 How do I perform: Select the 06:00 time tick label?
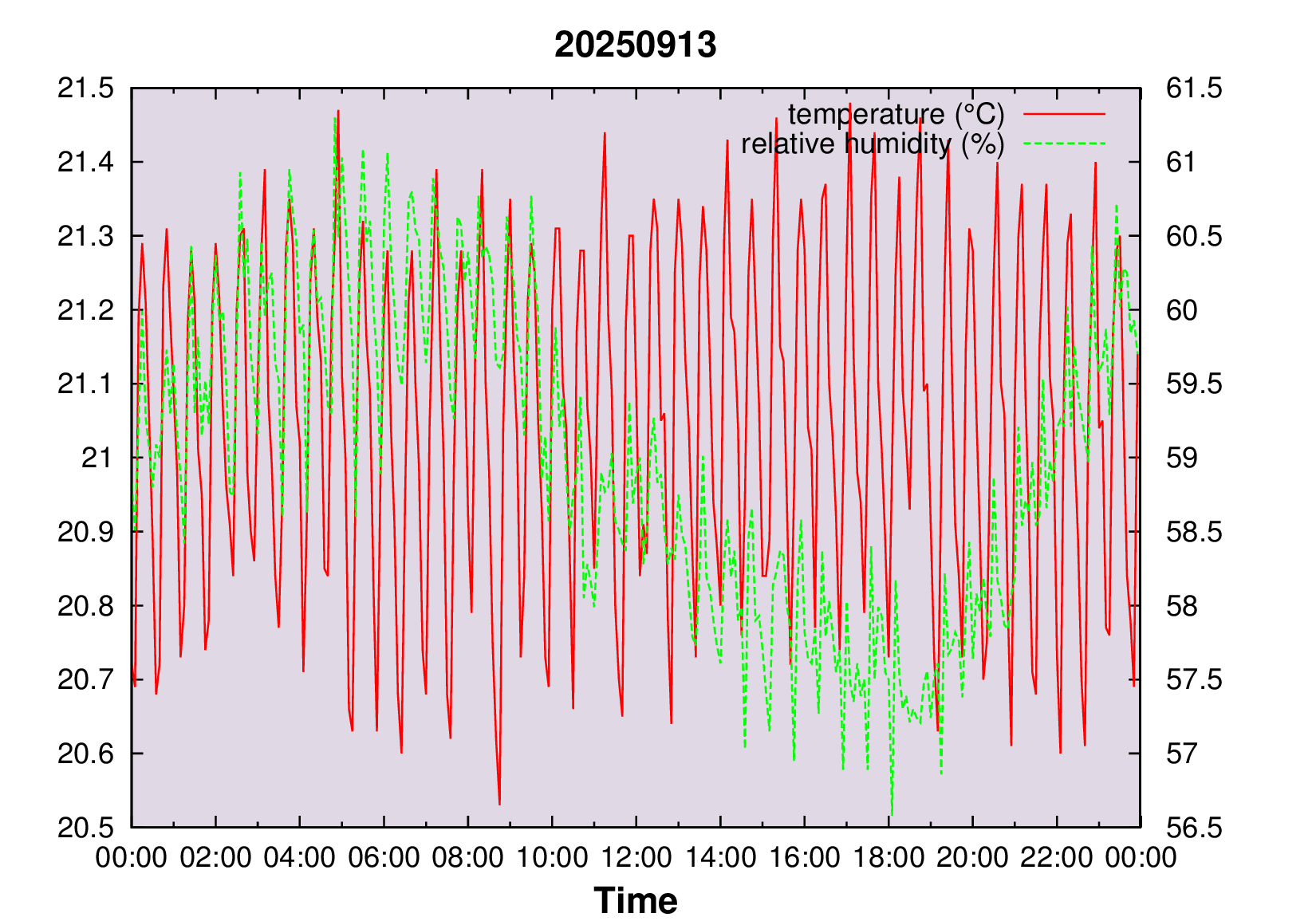pyautogui.click(x=384, y=858)
